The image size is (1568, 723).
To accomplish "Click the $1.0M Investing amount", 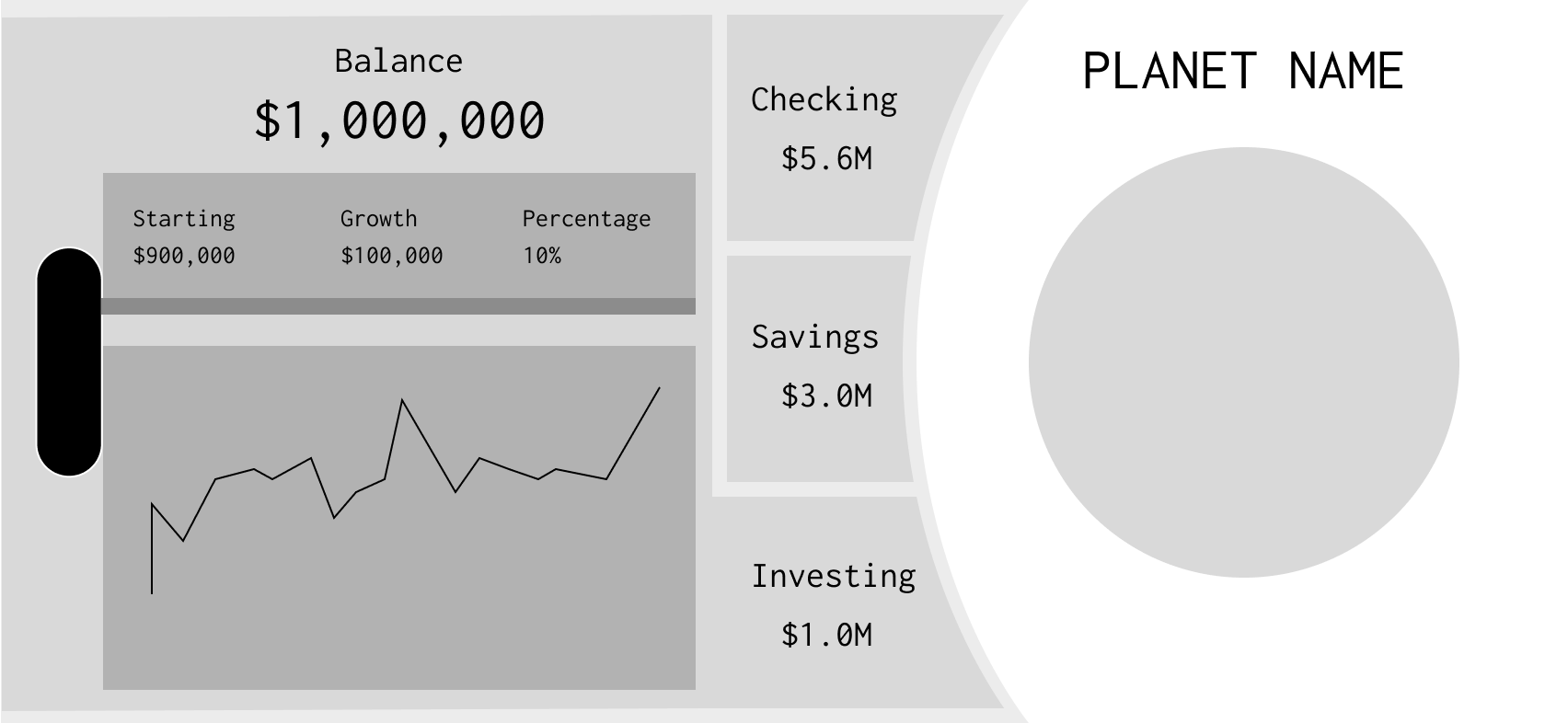I will tap(826, 635).
